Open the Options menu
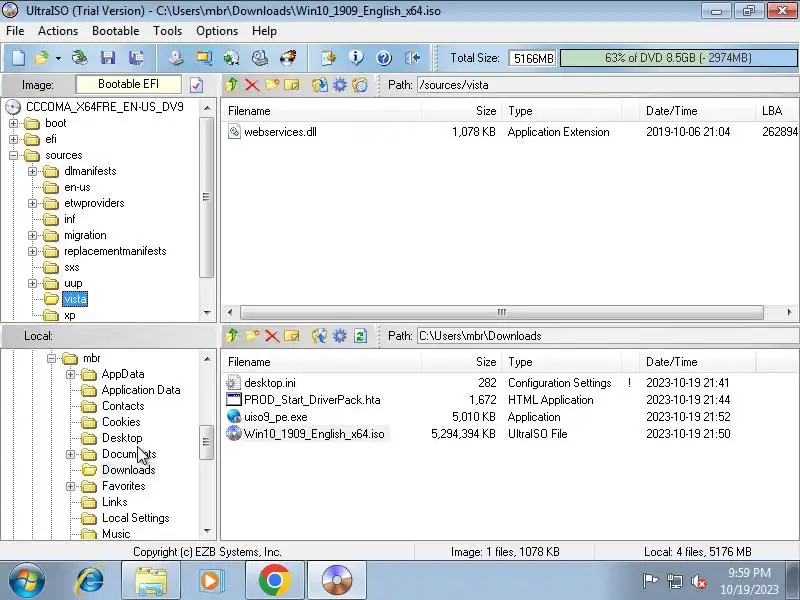The width and height of the screenshot is (800, 600). (217, 31)
